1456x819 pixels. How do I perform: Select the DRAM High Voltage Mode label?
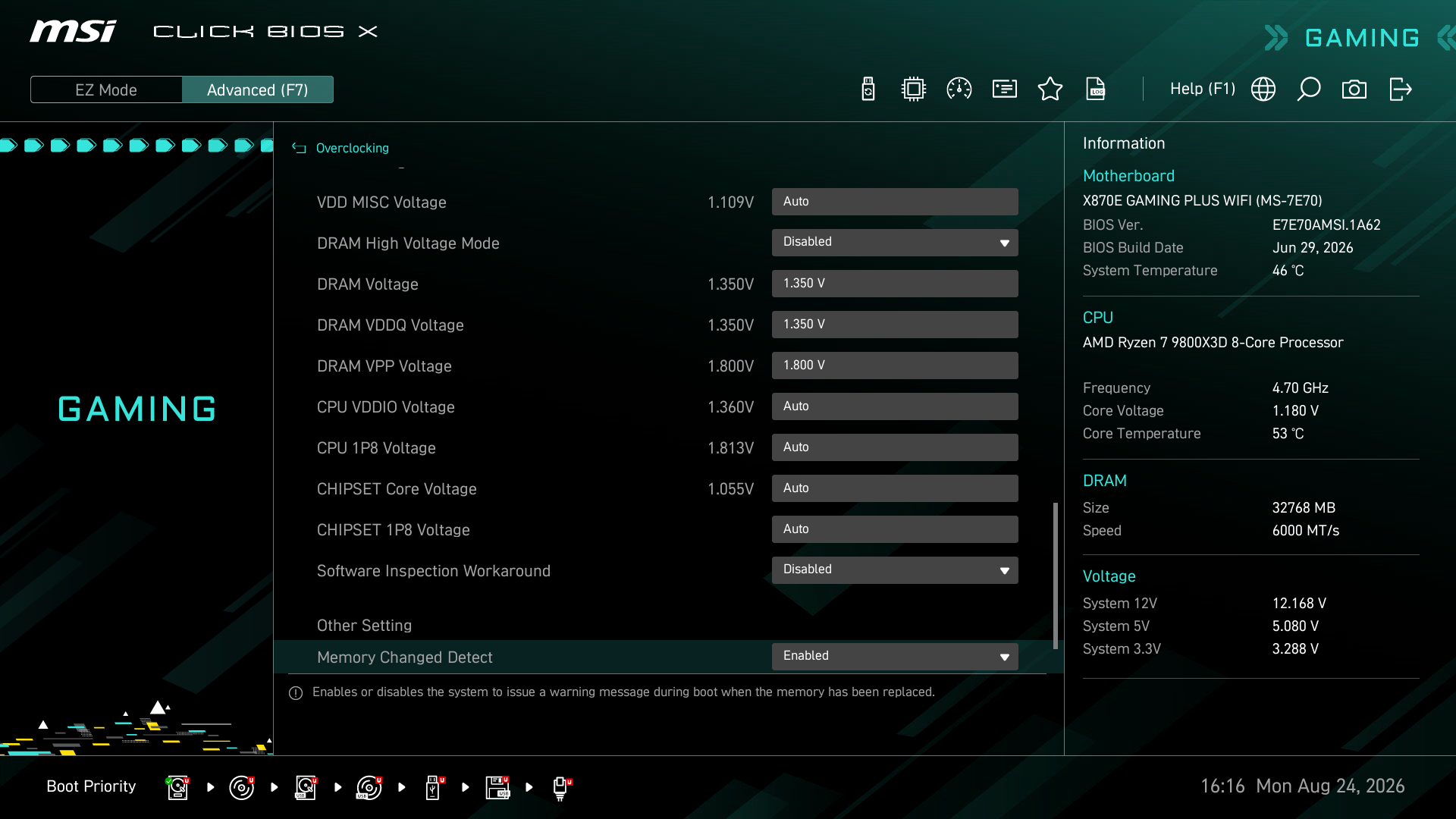pos(408,243)
